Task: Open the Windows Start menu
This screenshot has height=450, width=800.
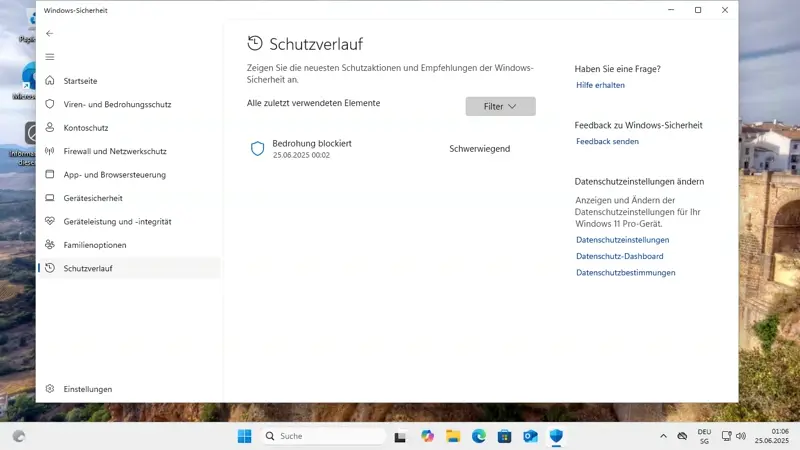Action: (244, 436)
